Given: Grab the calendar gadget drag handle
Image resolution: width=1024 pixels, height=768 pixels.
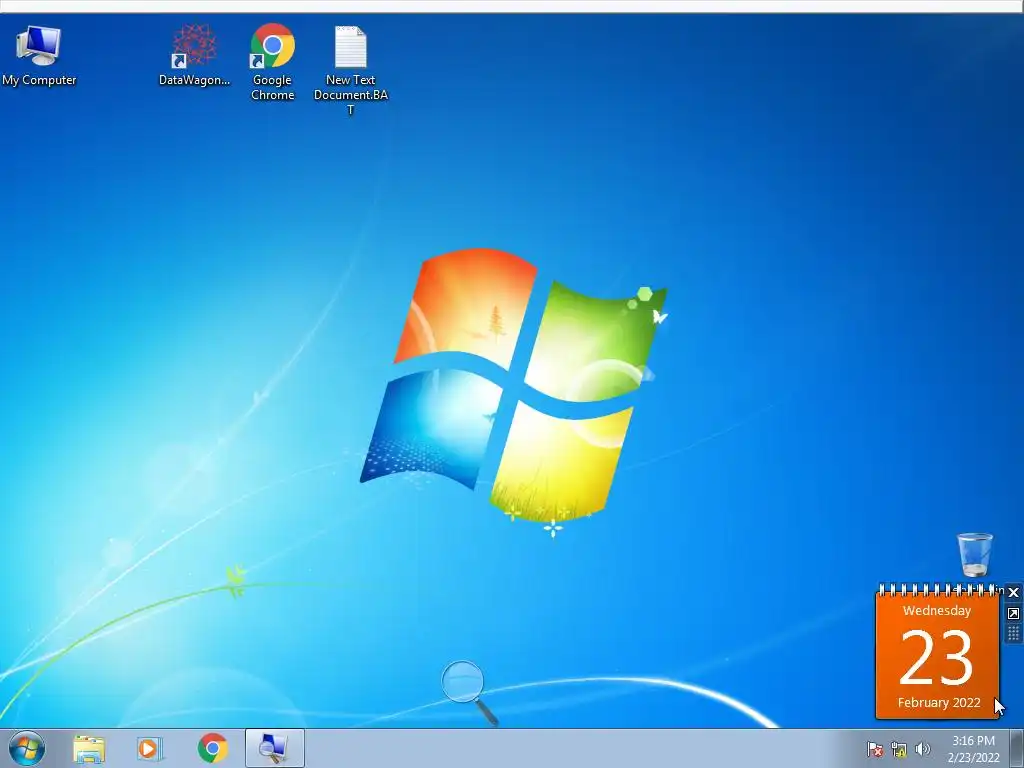Looking at the screenshot, I should tap(1014, 633).
